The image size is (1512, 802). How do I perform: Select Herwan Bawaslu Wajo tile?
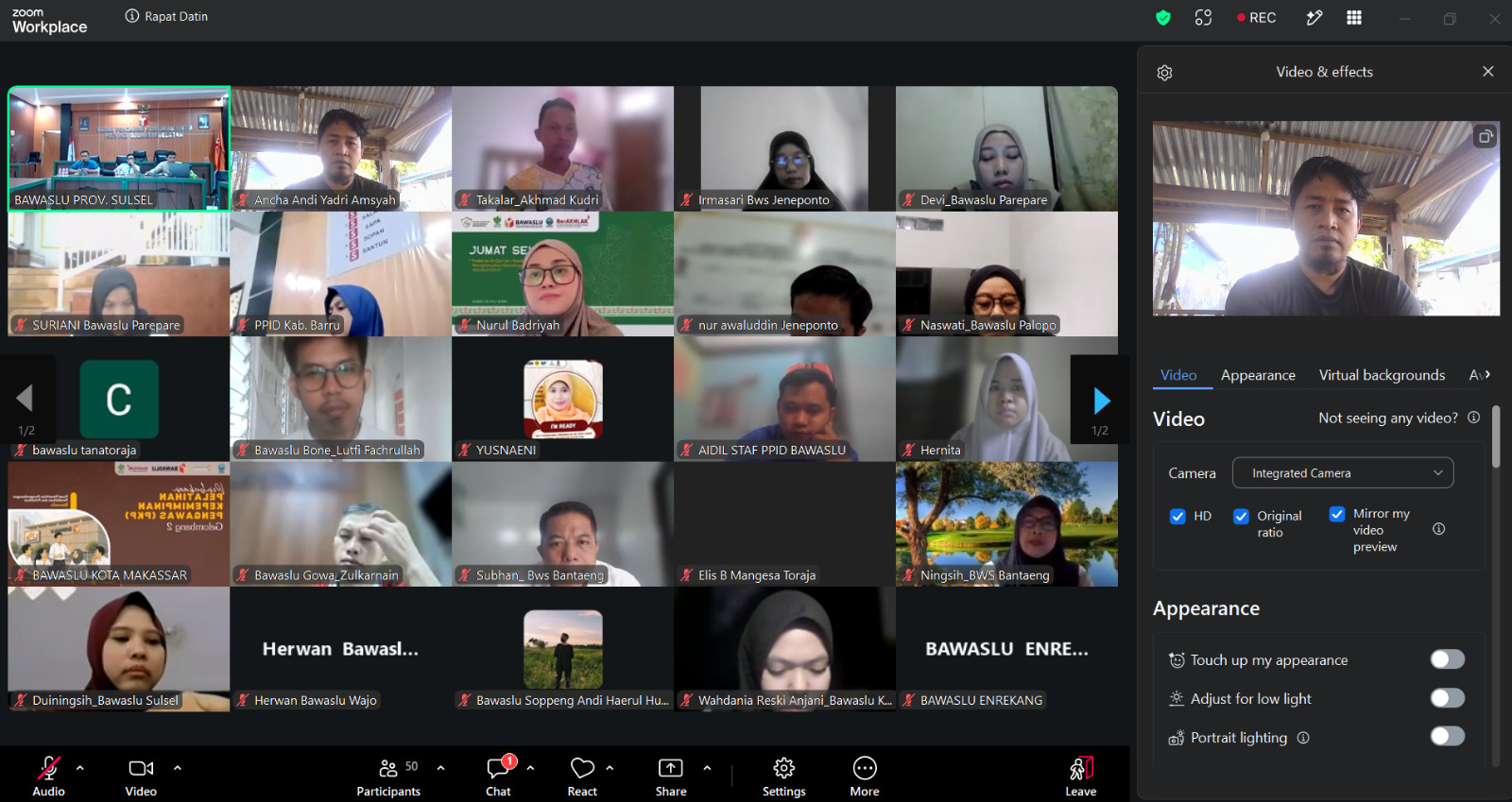pos(340,649)
